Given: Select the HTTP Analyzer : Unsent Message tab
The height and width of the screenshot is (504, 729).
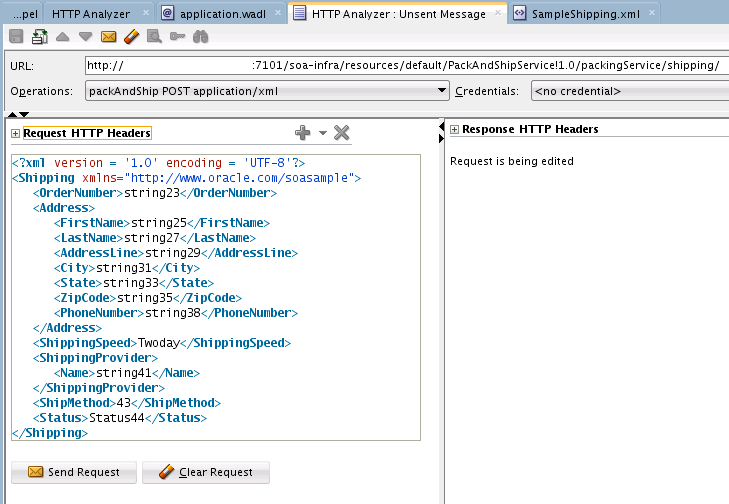Looking at the screenshot, I should point(398,14).
